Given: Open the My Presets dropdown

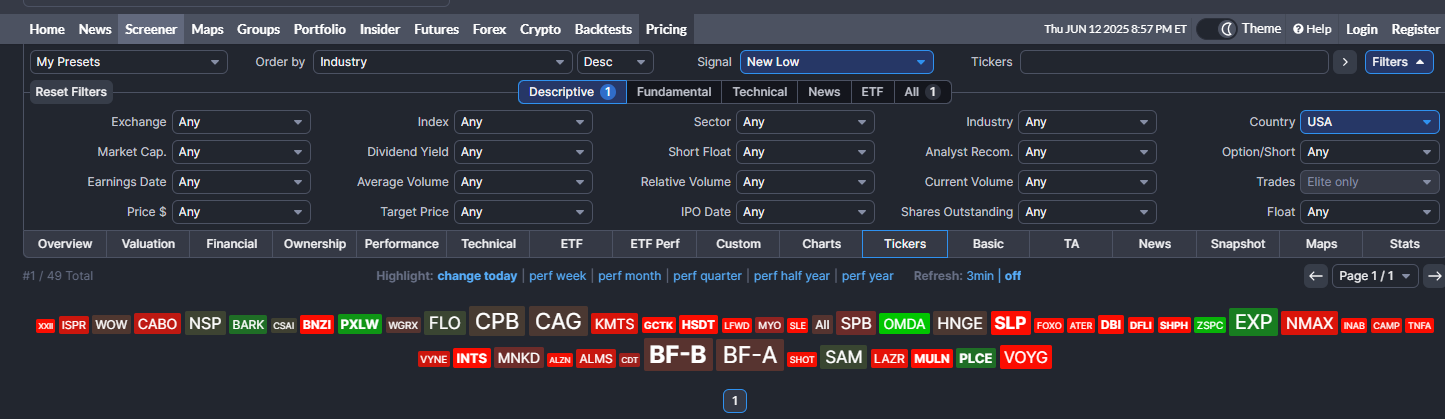Looking at the screenshot, I should click(129, 62).
